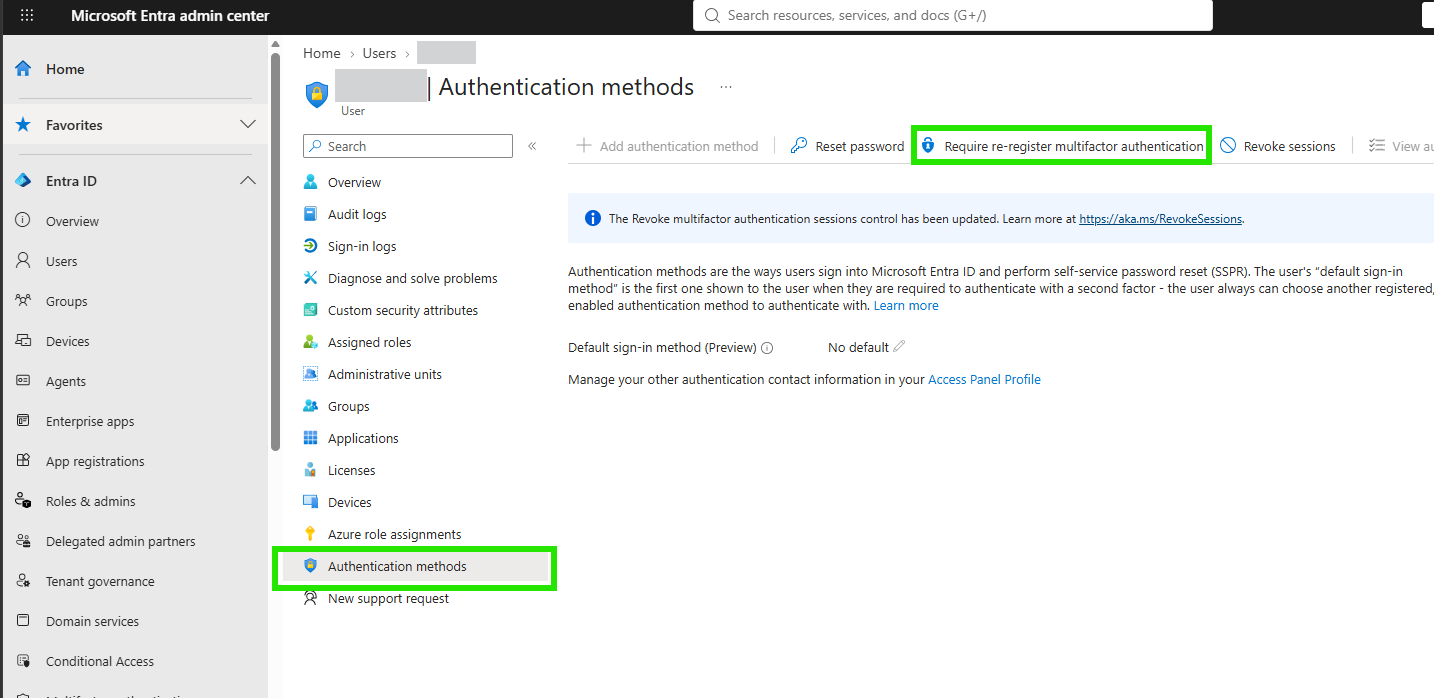This screenshot has height=698, width=1434.
Task: Collapse the Entra ID section chevron
Action: 248,181
